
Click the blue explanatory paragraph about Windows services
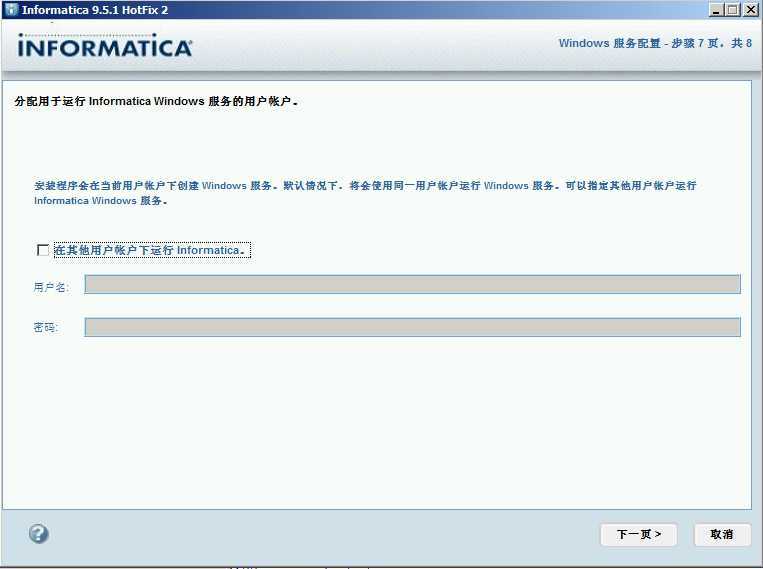(365, 193)
